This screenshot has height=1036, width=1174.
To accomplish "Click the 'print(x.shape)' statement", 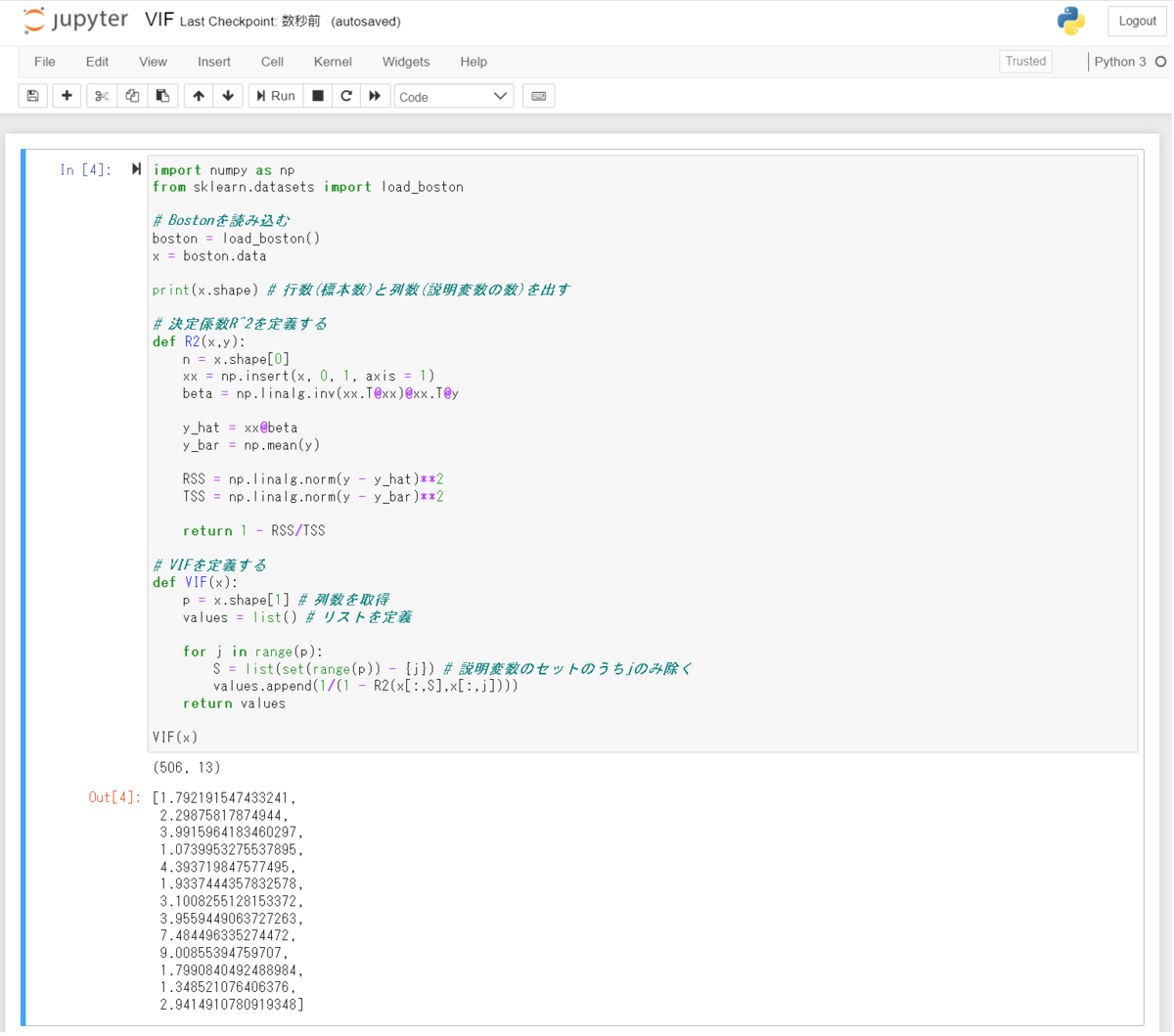I will pyautogui.click(x=205, y=290).
